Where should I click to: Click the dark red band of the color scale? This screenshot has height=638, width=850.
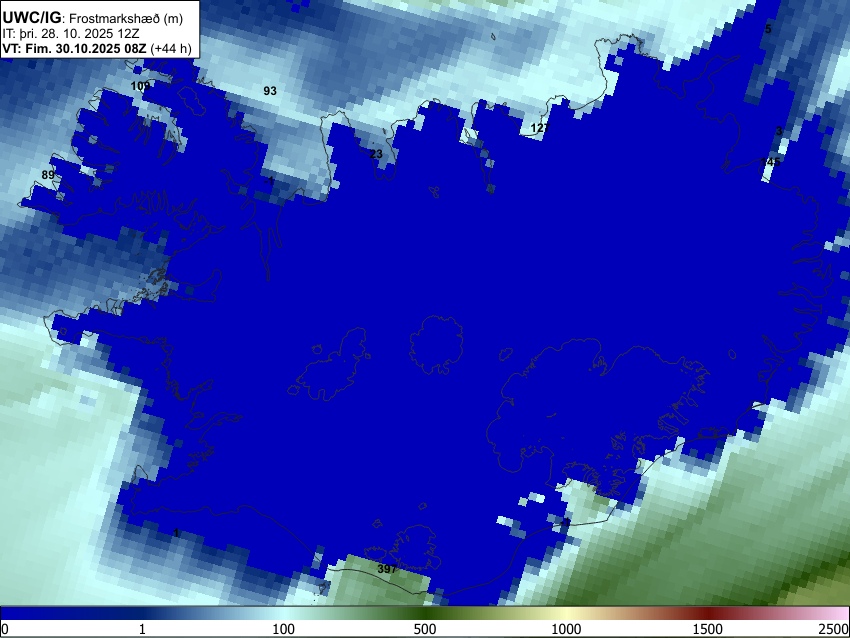[708, 613]
